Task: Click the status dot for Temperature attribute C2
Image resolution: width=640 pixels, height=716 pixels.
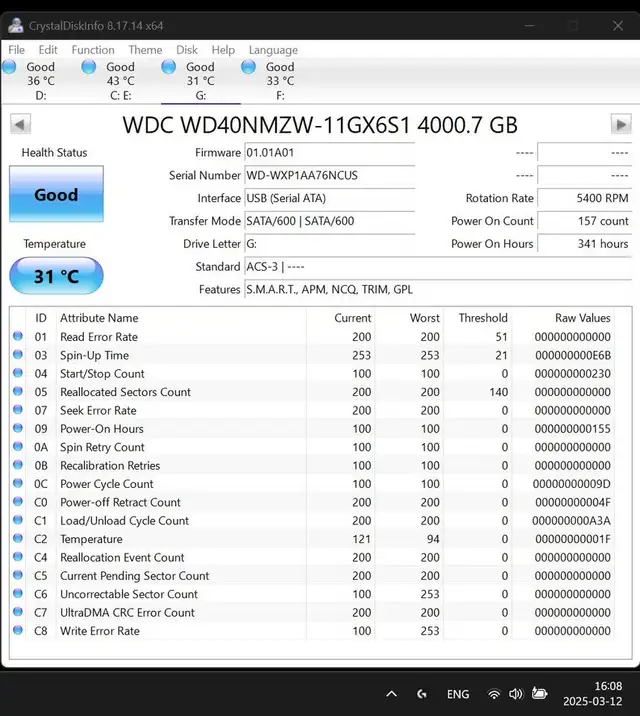Action: (x=18, y=538)
